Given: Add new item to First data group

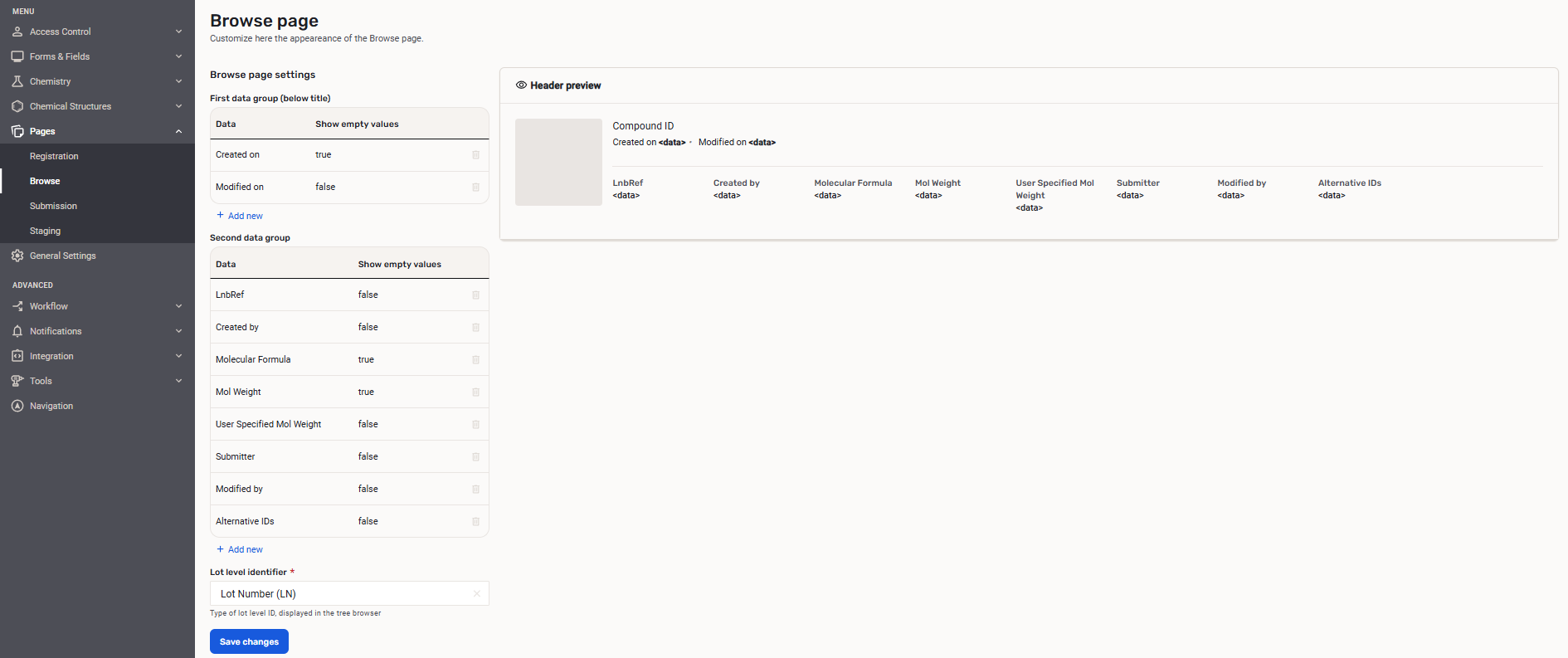Looking at the screenshot, I should pyautogui.click(x=240, y=216).
